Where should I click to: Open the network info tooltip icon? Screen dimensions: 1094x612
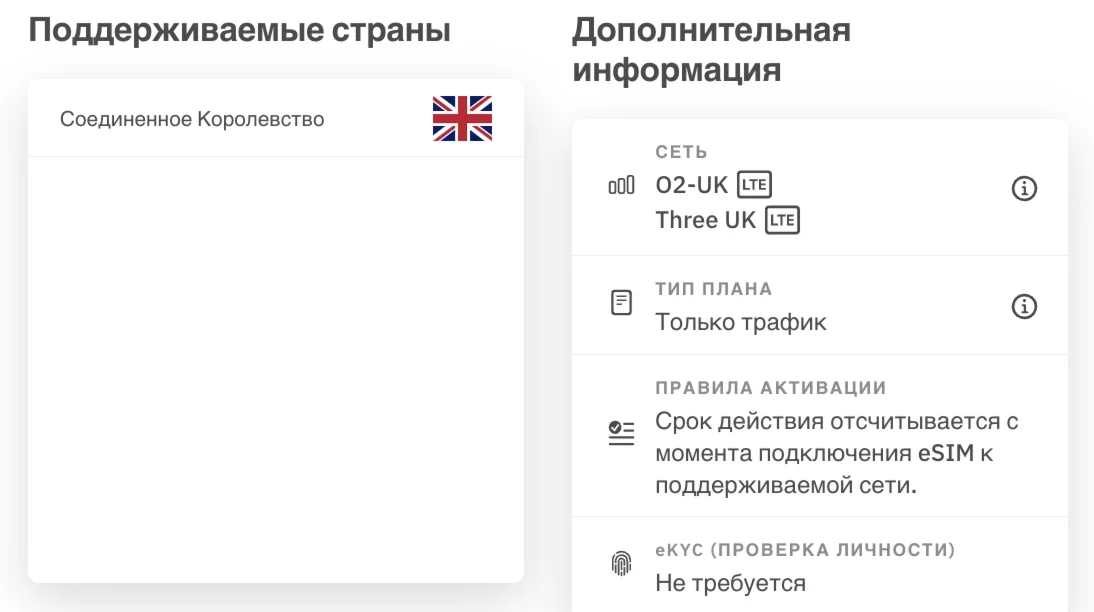click(x=1024, y=188)
